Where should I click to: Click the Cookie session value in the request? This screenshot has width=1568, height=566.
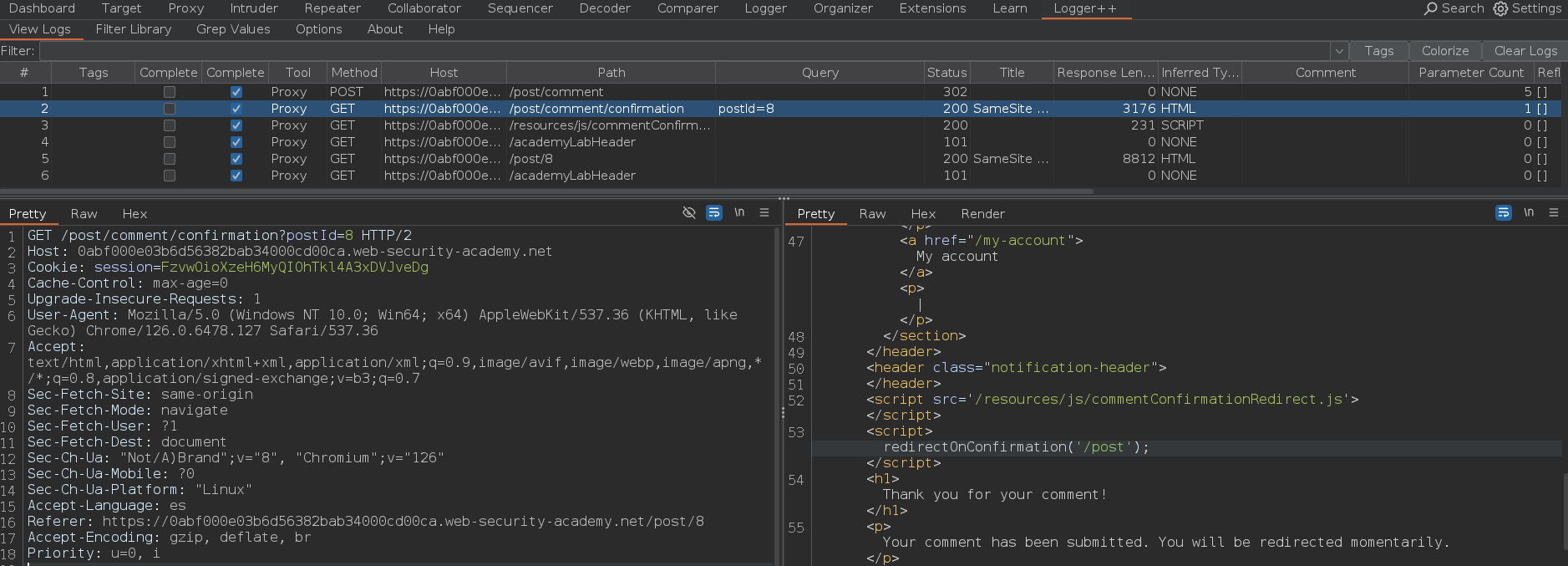pyautogui.click(x=294, y=268)
